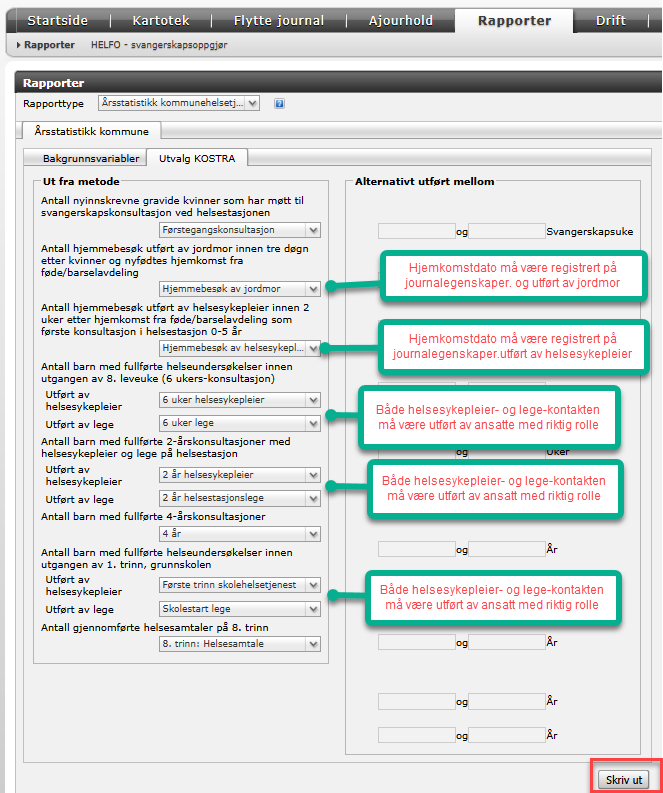Screen dimensions: 663x793
Task: Focus the field just left of Svangerskapsuke label
Action: (507, 231)
